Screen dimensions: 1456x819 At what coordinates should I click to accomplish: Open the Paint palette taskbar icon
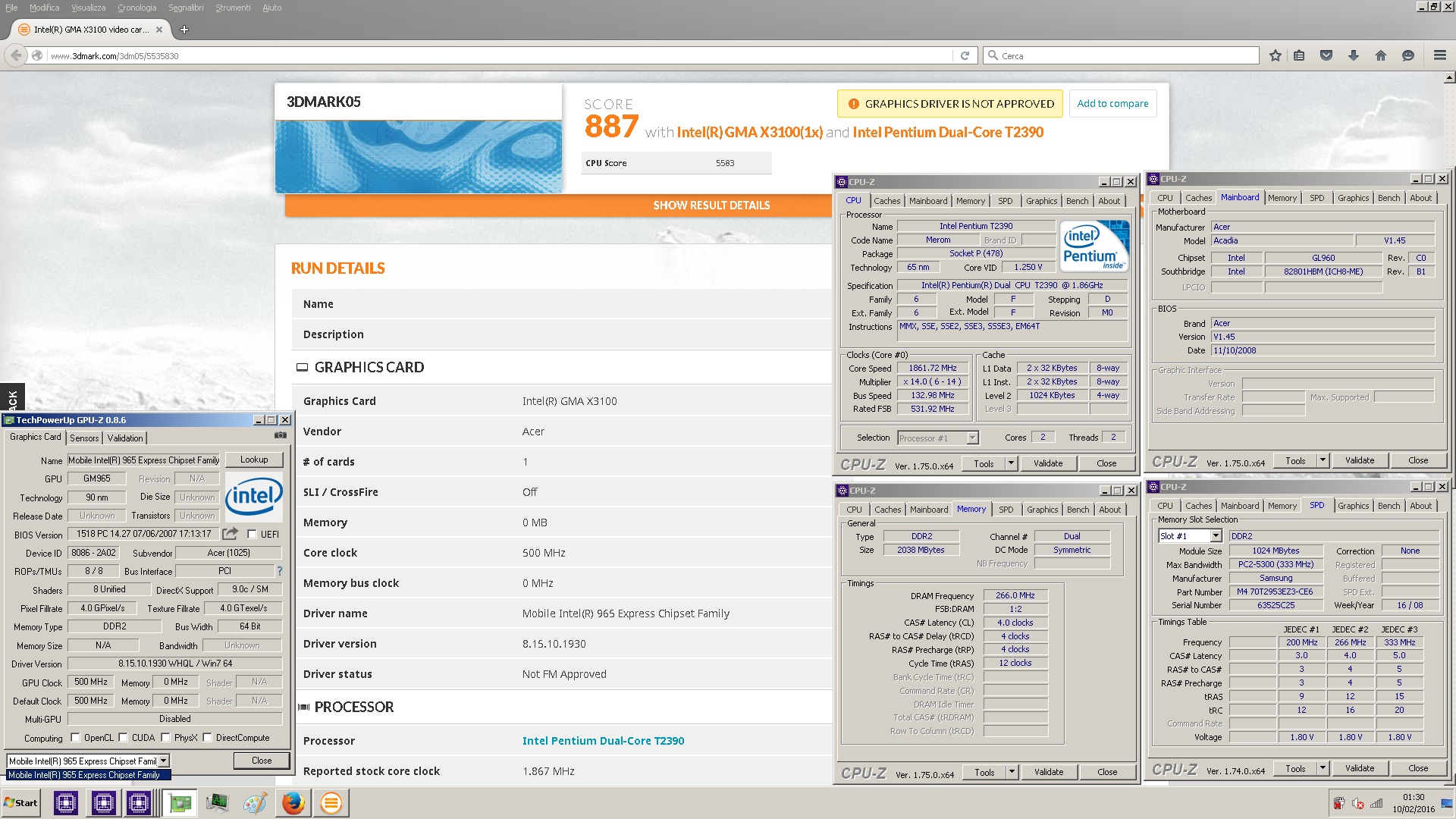pos(255,803)
